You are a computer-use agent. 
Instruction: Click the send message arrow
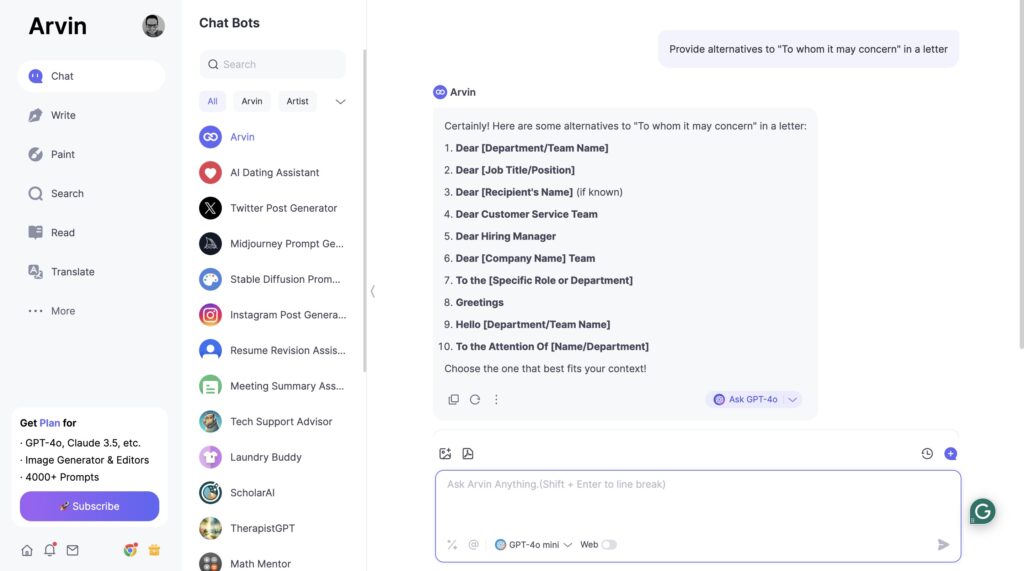pyautogui.click(x=943, y=545)
